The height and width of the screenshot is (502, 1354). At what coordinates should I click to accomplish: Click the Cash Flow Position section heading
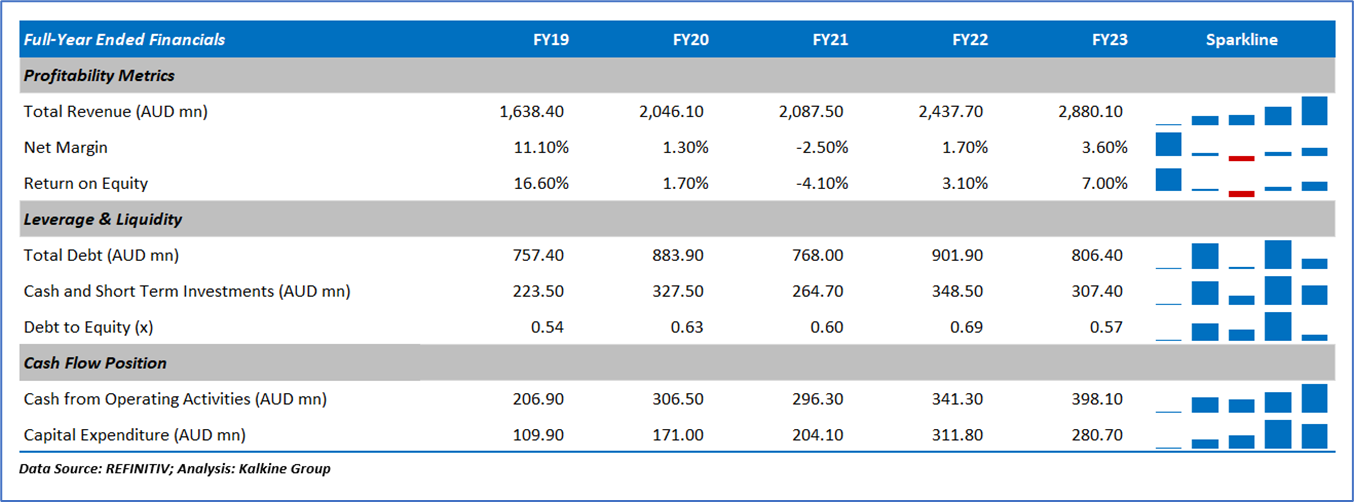(x=95, y=363)
